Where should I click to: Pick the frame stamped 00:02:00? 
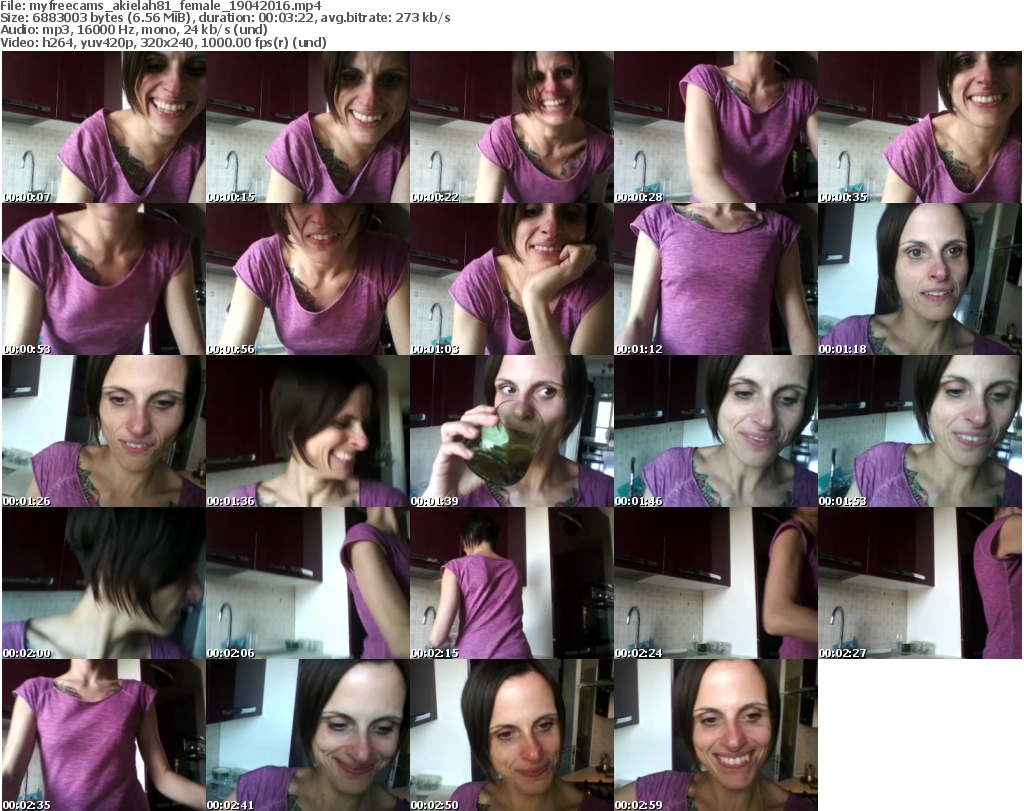click(104, 583)
